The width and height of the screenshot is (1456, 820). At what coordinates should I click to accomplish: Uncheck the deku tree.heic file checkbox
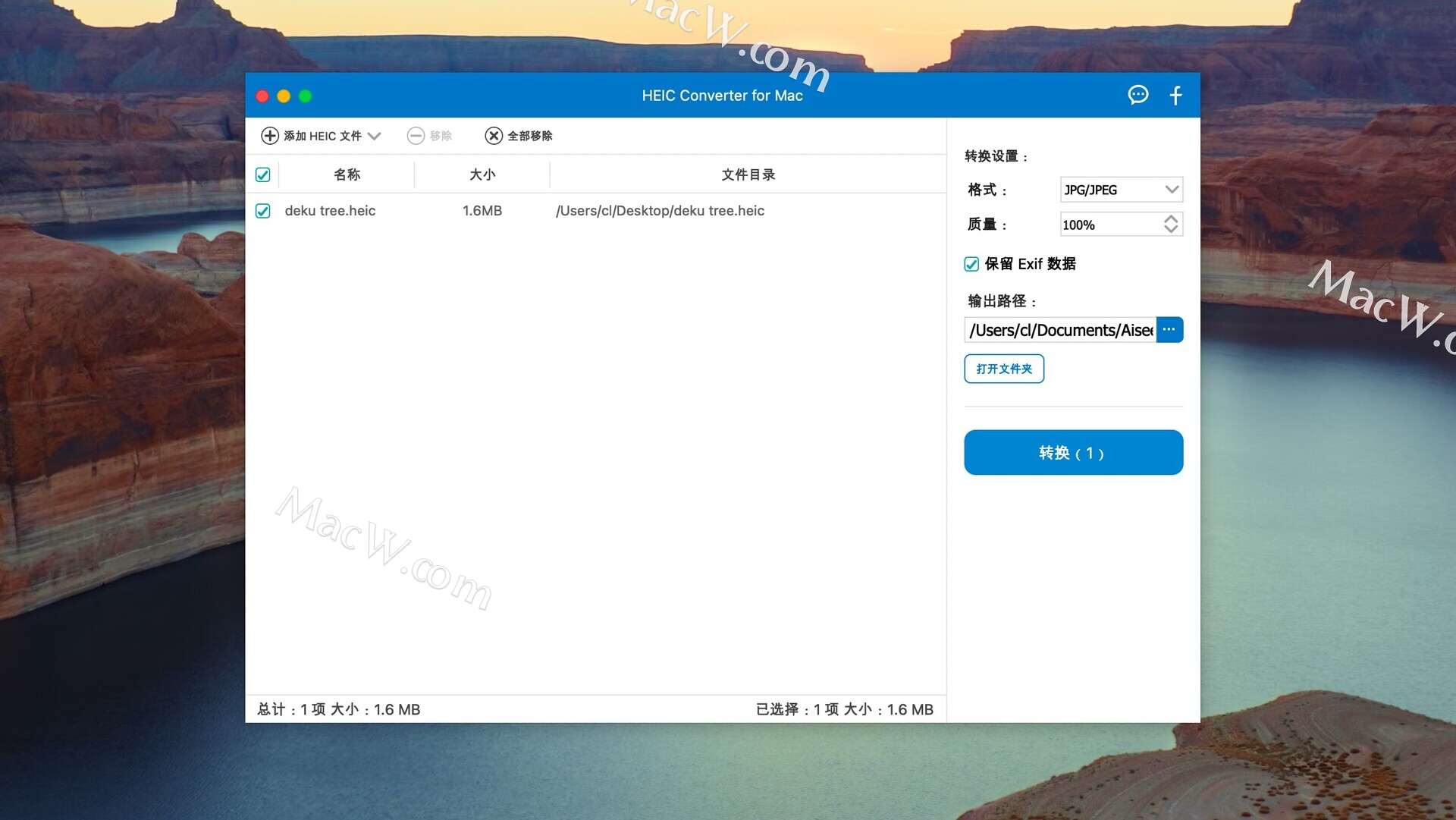(263, 211)
